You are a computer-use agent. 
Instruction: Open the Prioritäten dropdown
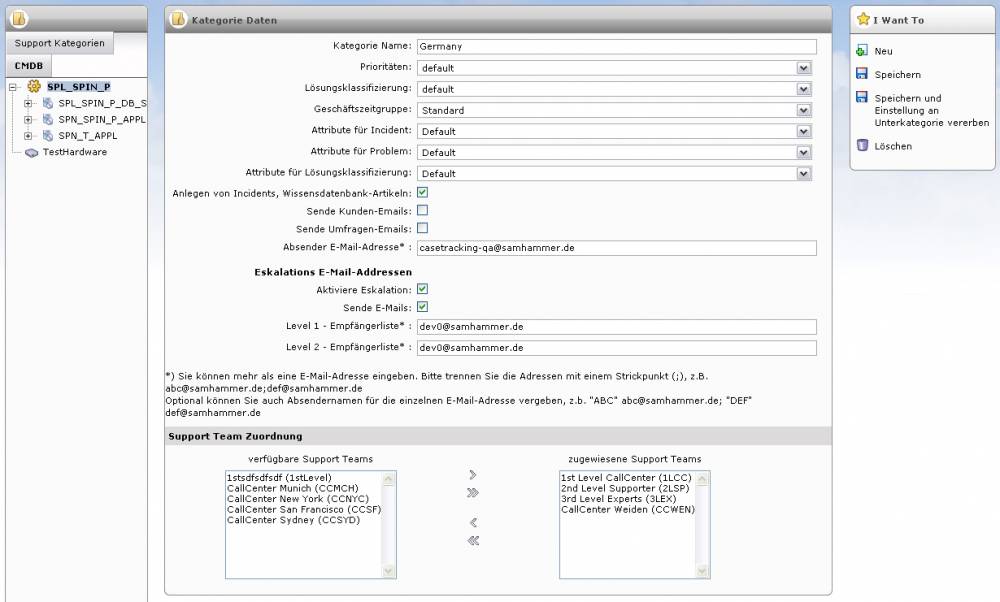803,68
